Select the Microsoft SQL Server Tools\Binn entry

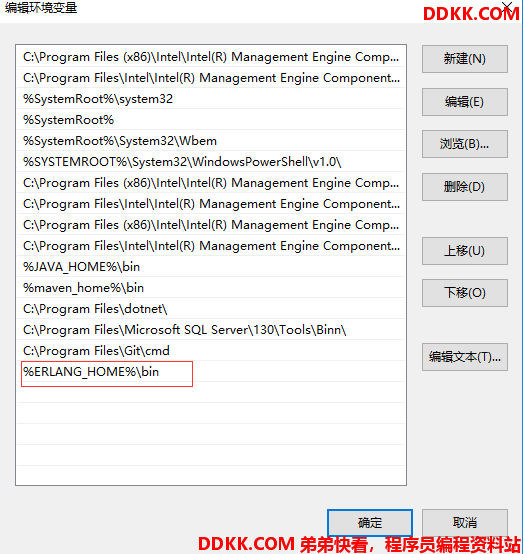pyautogui.click(x=211, y=330)
